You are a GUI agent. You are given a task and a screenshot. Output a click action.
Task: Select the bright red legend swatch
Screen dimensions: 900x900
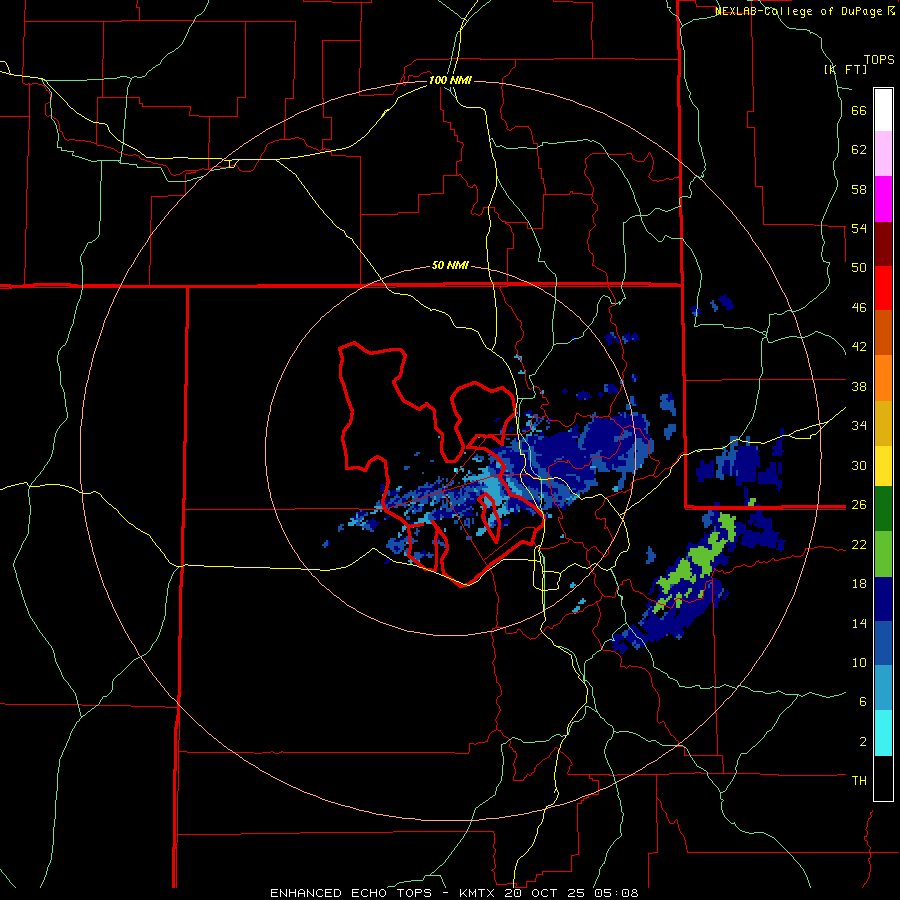pos(883,288)
